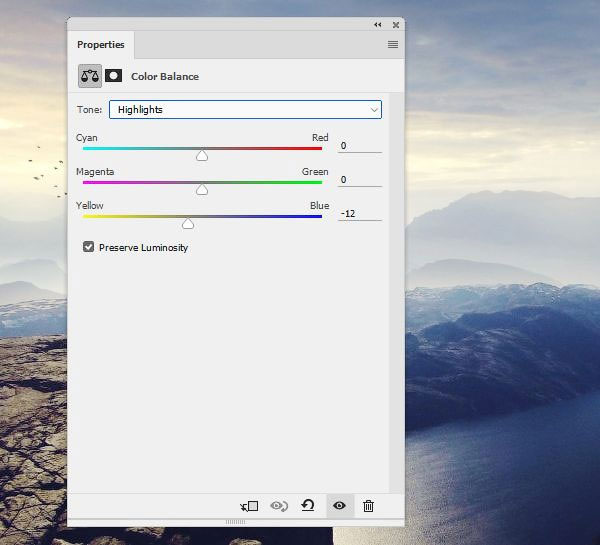Image resolution: width=600 pixels, height=545 pixels.
Task: Click the Magenta-Green slider handle
Action: (x=202, y=189)
